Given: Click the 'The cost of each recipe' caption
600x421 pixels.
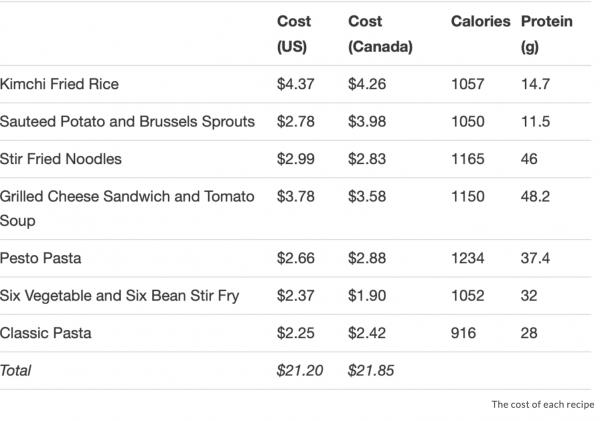Looking at the screenshot, I should tap(543, 405).
